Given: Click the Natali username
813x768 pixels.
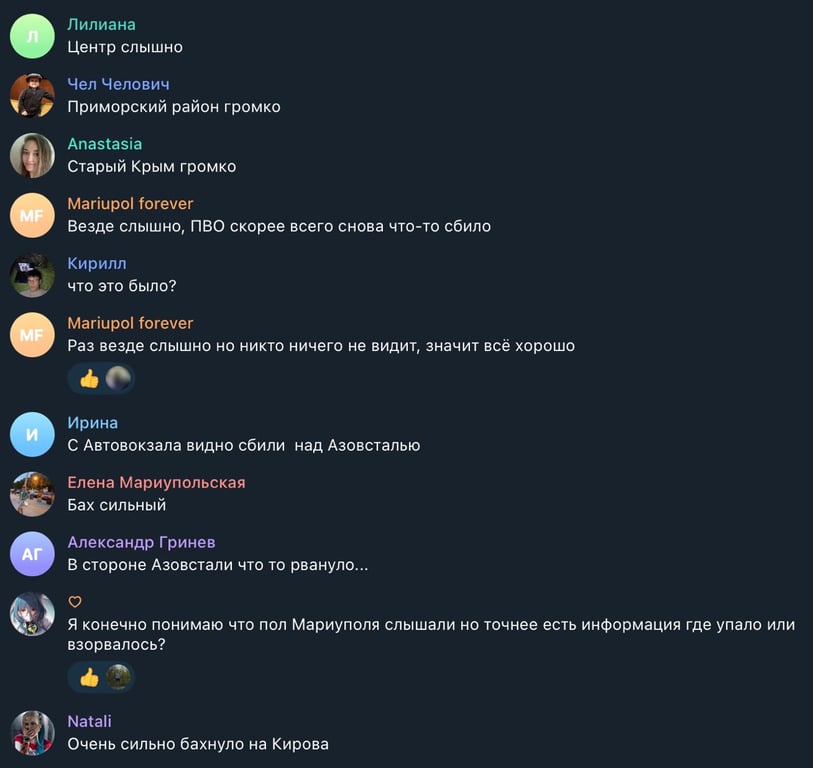Looking at the screenshot, I should (x=89, y=721).
